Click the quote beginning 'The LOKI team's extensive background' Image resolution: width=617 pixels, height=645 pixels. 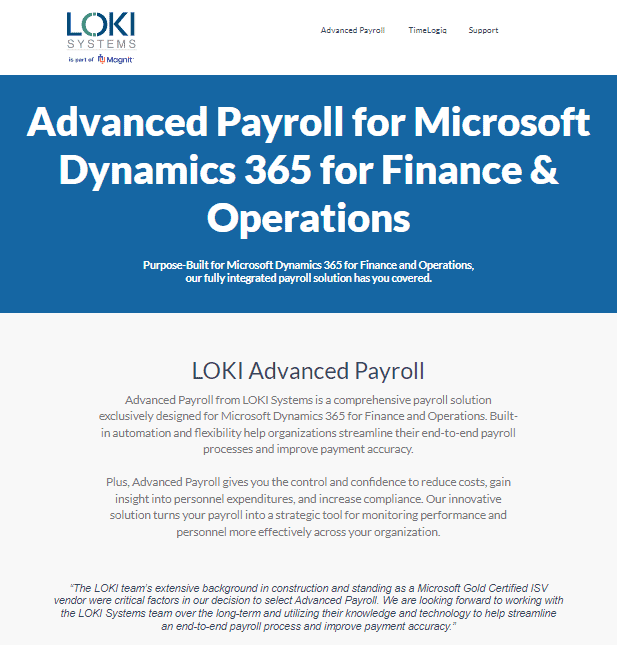point(308,607)
